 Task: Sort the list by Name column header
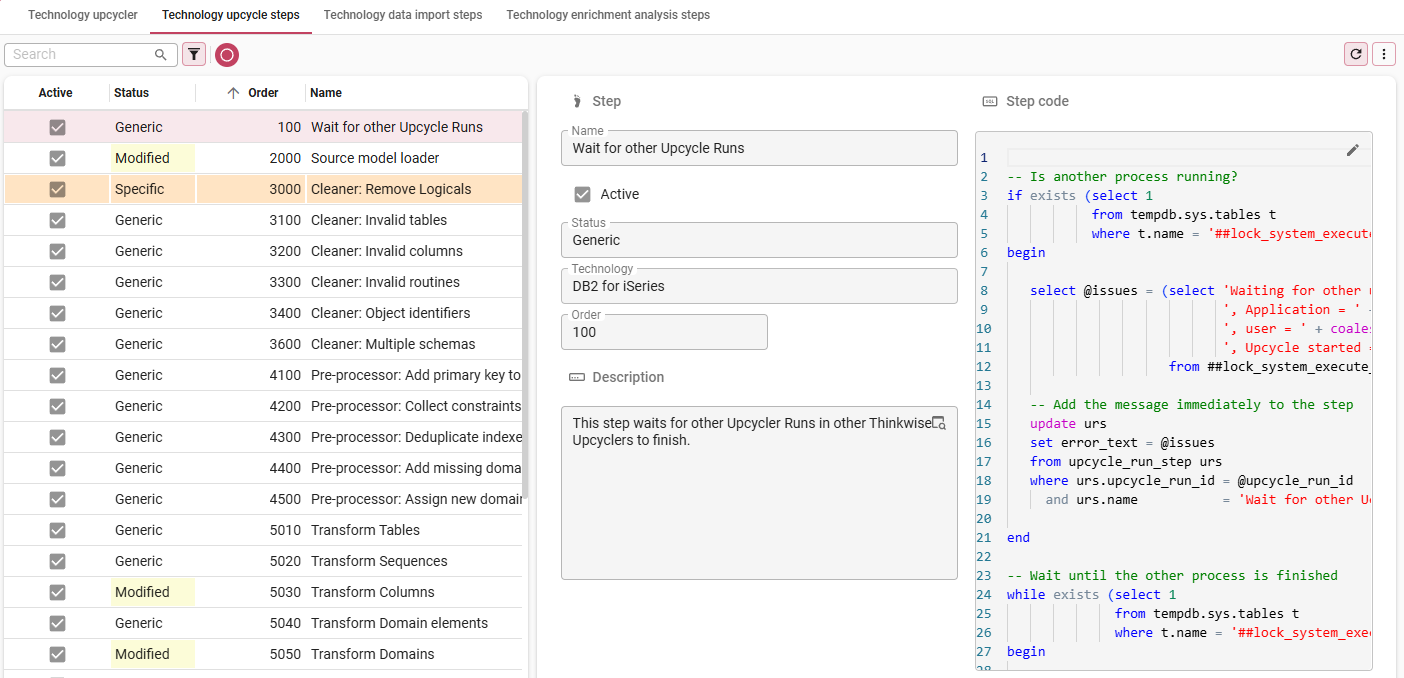pyautogui.click(x=326, y=93)
